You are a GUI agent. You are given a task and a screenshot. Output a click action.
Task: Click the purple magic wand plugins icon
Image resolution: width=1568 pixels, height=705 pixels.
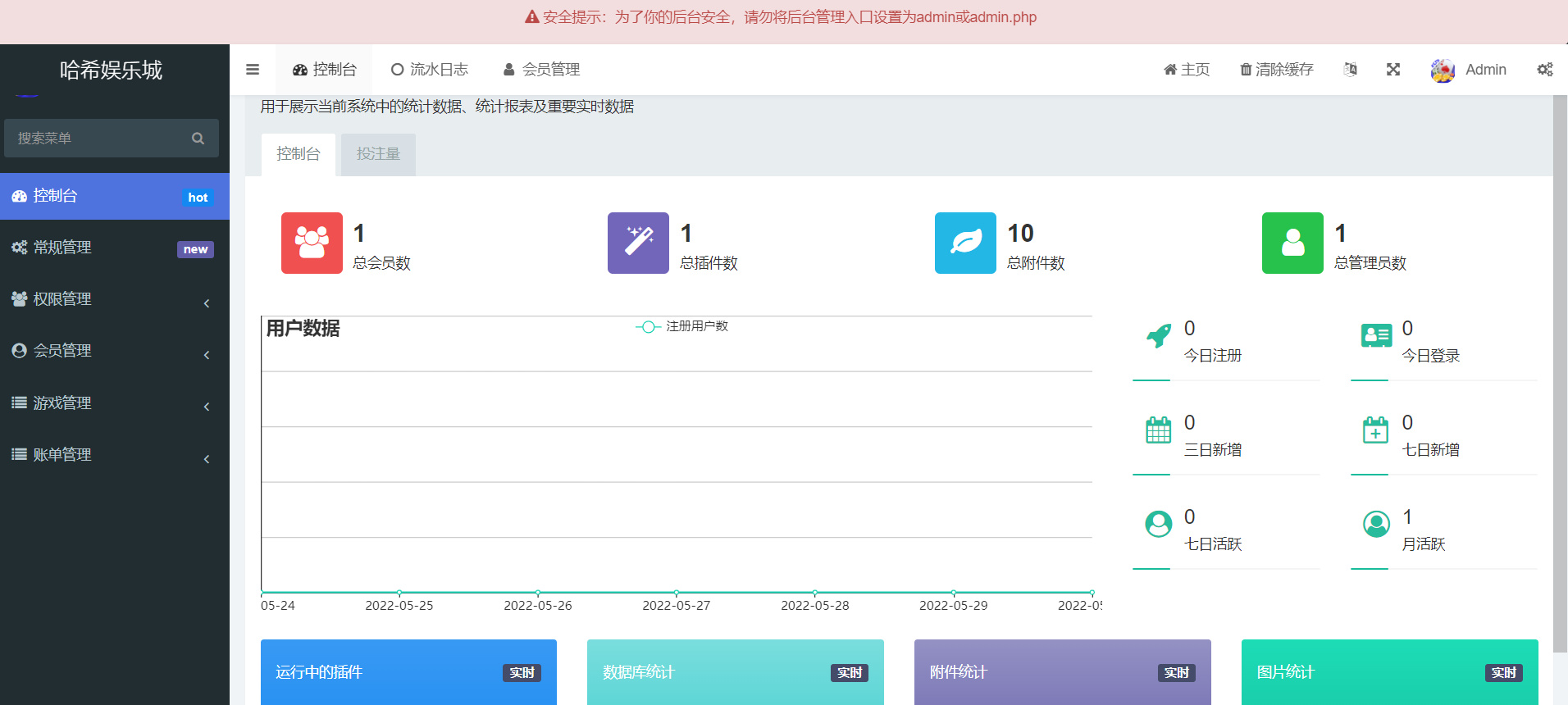coord(638,243)
